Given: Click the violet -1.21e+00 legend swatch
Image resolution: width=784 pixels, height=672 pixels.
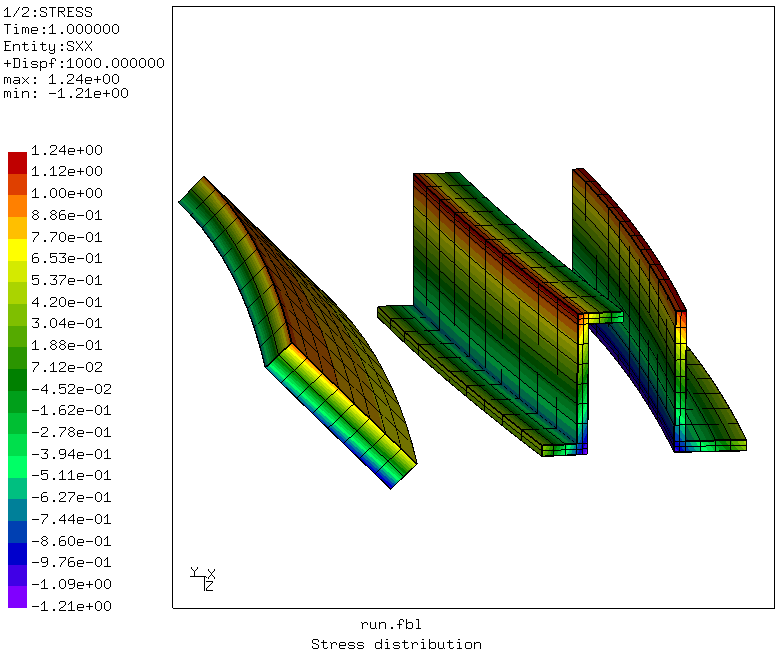Looking at the screenshot, I should (x=17, y=597).
